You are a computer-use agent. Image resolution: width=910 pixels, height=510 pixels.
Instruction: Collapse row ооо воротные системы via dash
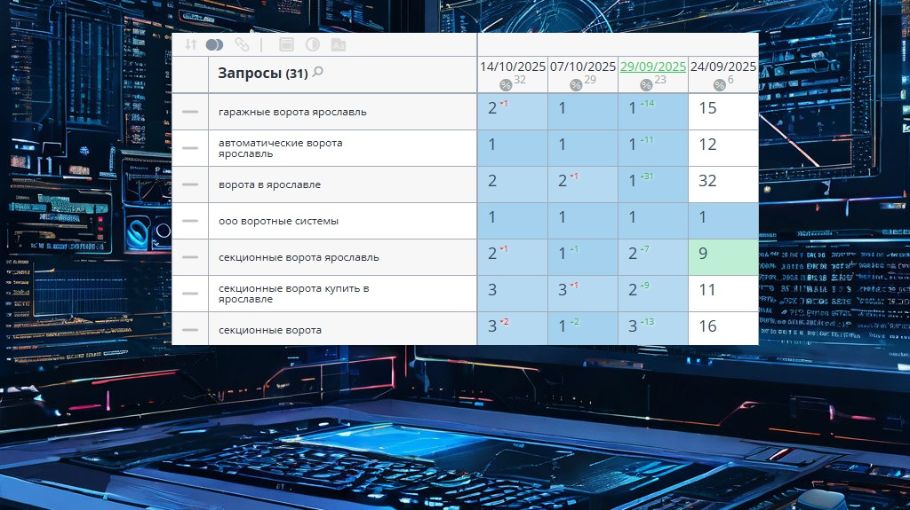(190, 221)
